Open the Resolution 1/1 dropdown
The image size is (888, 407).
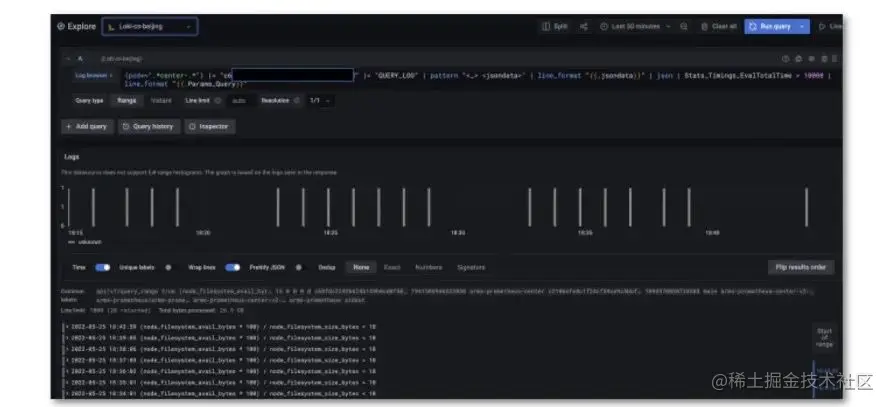319,101
